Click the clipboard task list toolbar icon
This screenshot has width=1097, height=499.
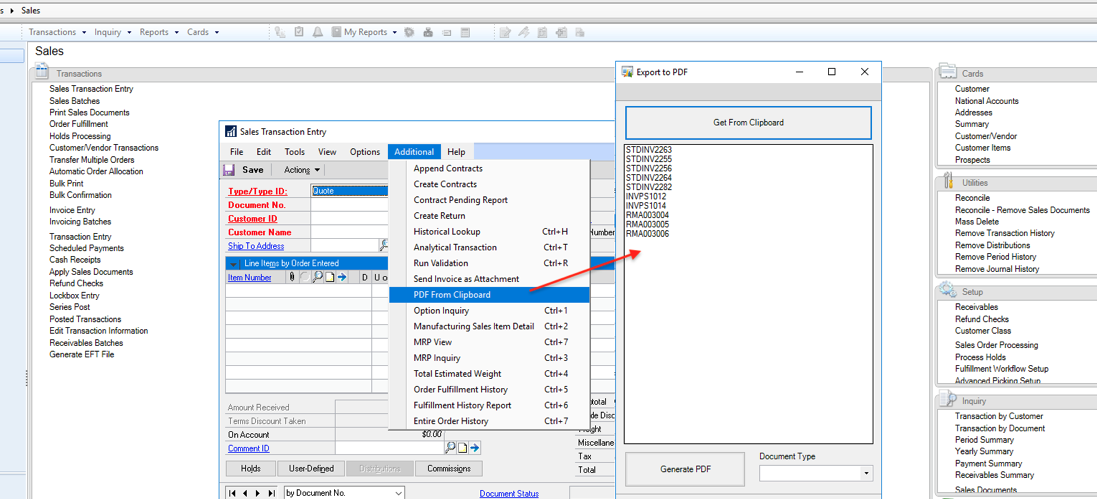299,32
